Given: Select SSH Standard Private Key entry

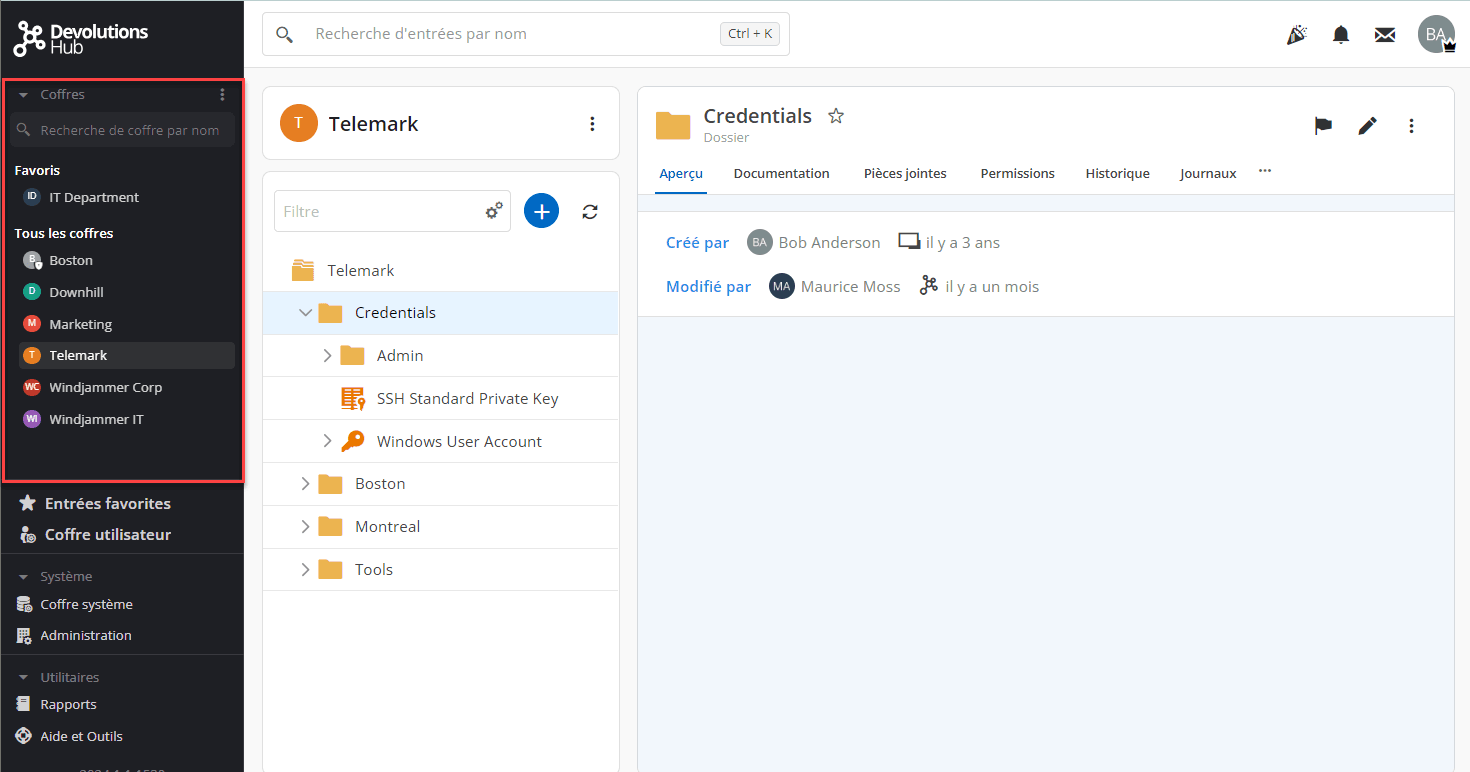Looking at the screenshot, I should coord(467,399).
